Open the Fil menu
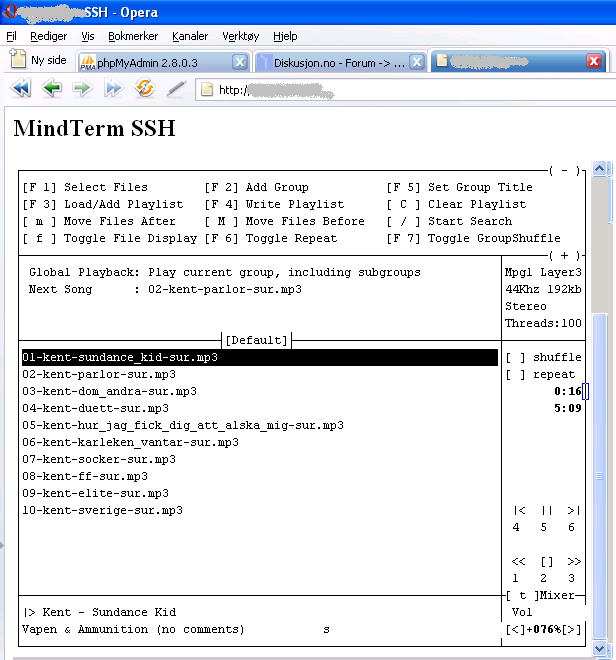Image resolution: width=616 pixels, height=660 pixels. coord(11,36)
